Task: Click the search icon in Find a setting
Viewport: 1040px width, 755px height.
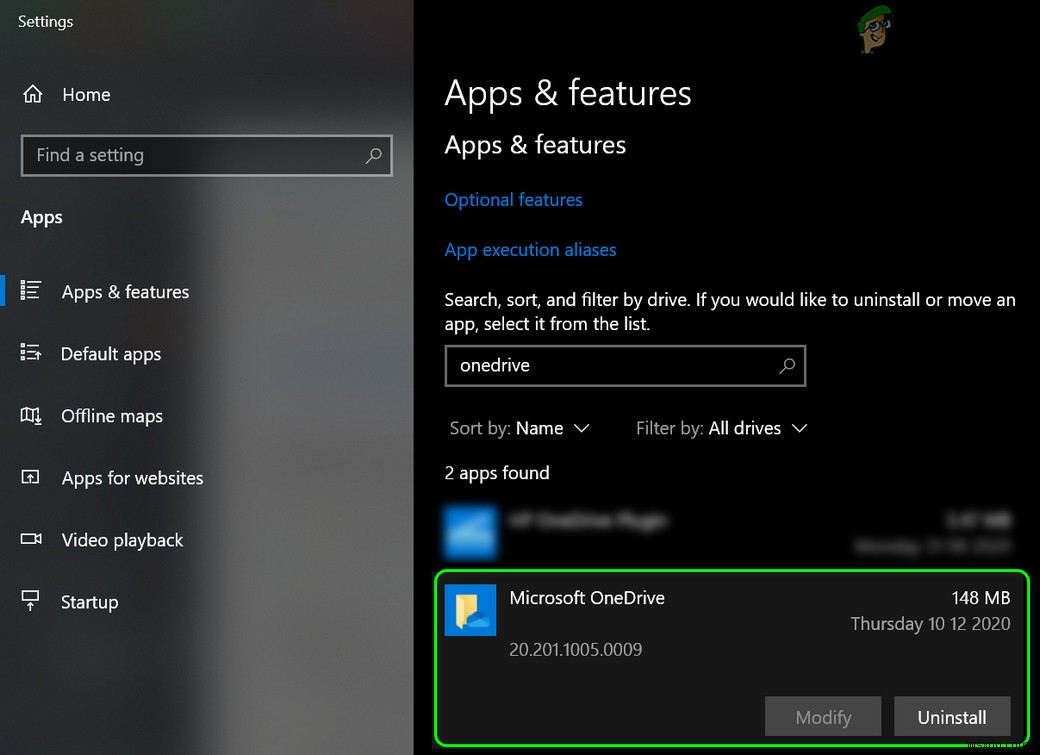Action: pyautogui.click(x=373, y=156)
